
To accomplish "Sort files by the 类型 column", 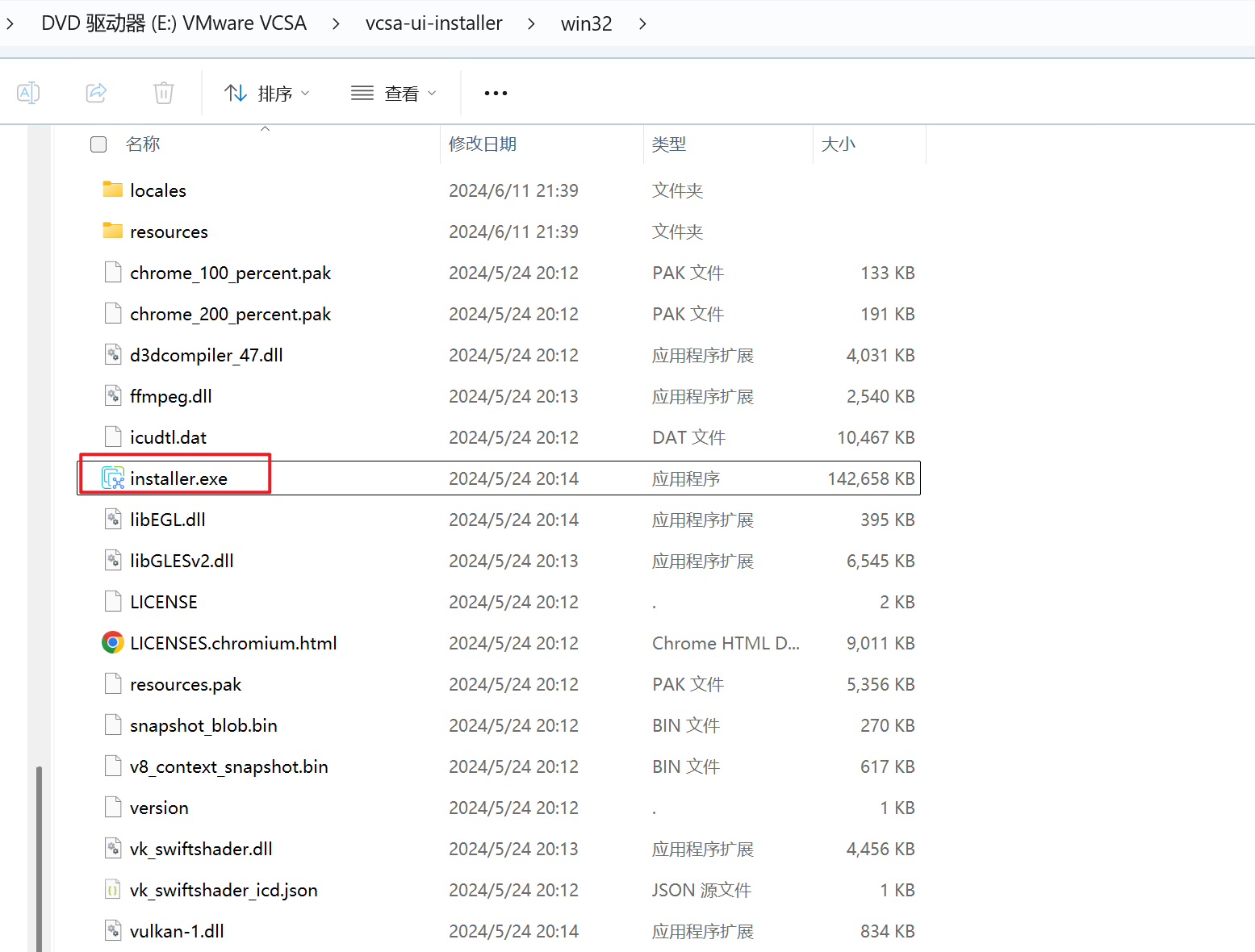I will point(669,144).
